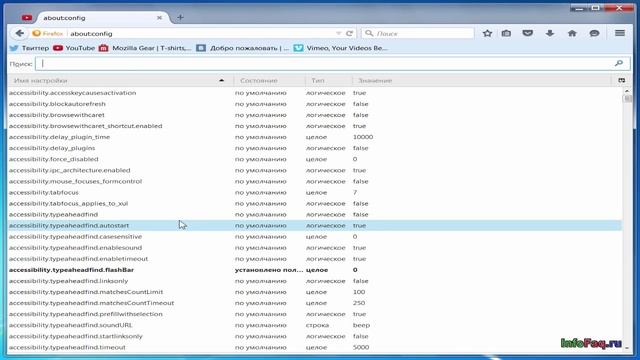Open the Firefox hamburger menu
The height and width of the screenshot is (360, 640).
620,33
